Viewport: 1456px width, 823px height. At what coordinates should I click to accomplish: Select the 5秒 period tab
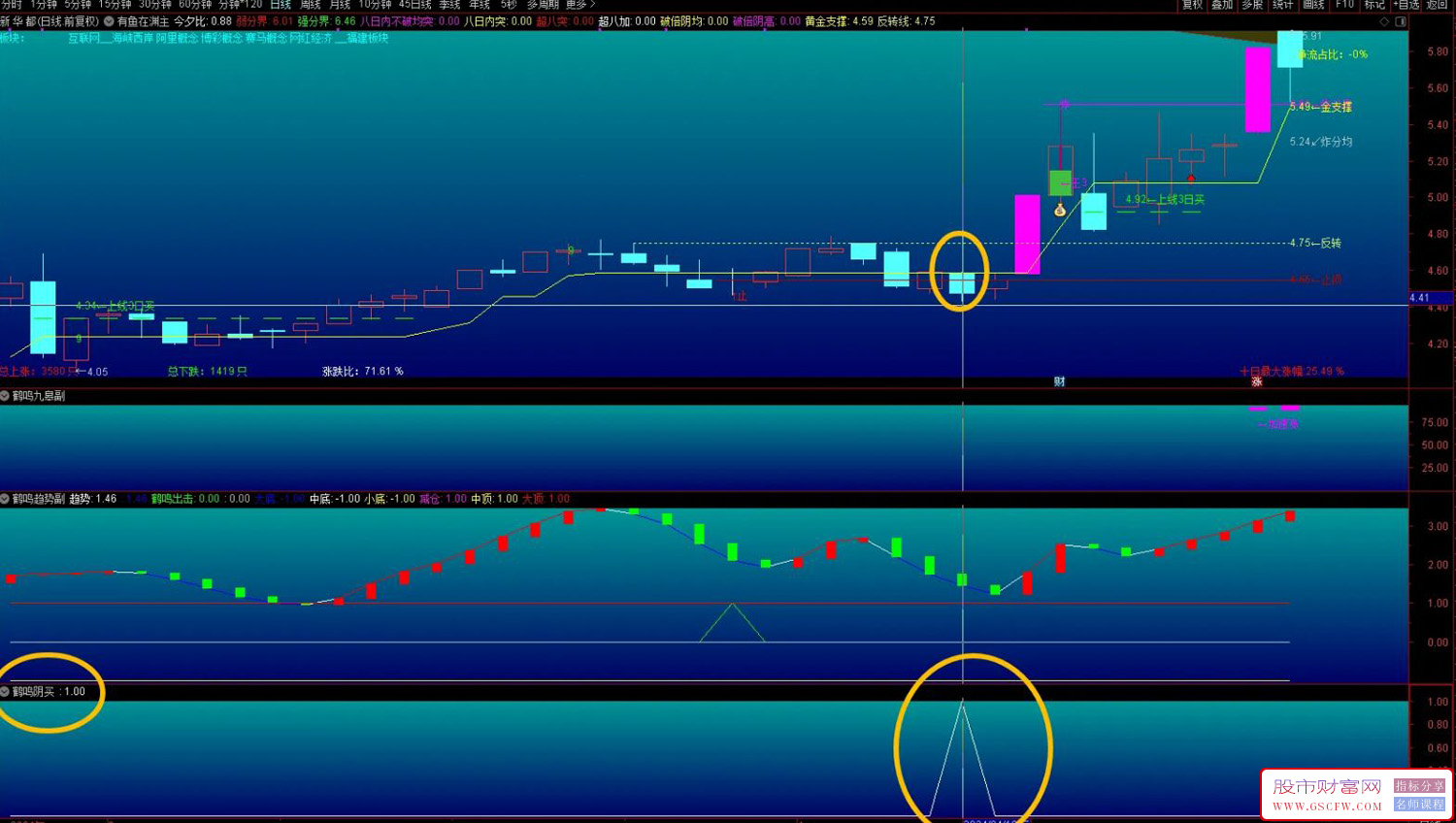(509, 5)
